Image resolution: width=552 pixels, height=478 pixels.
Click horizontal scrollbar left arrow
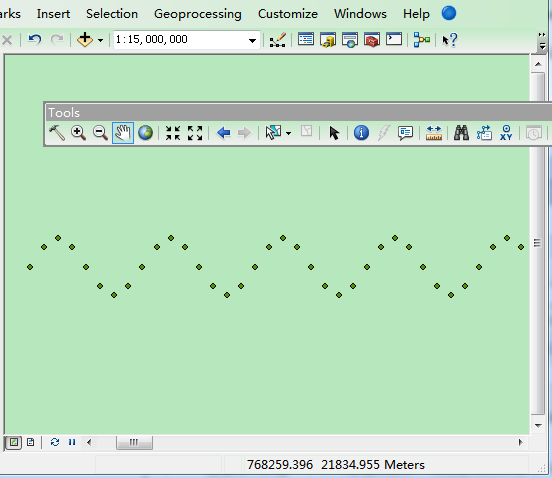click(89, 442)
